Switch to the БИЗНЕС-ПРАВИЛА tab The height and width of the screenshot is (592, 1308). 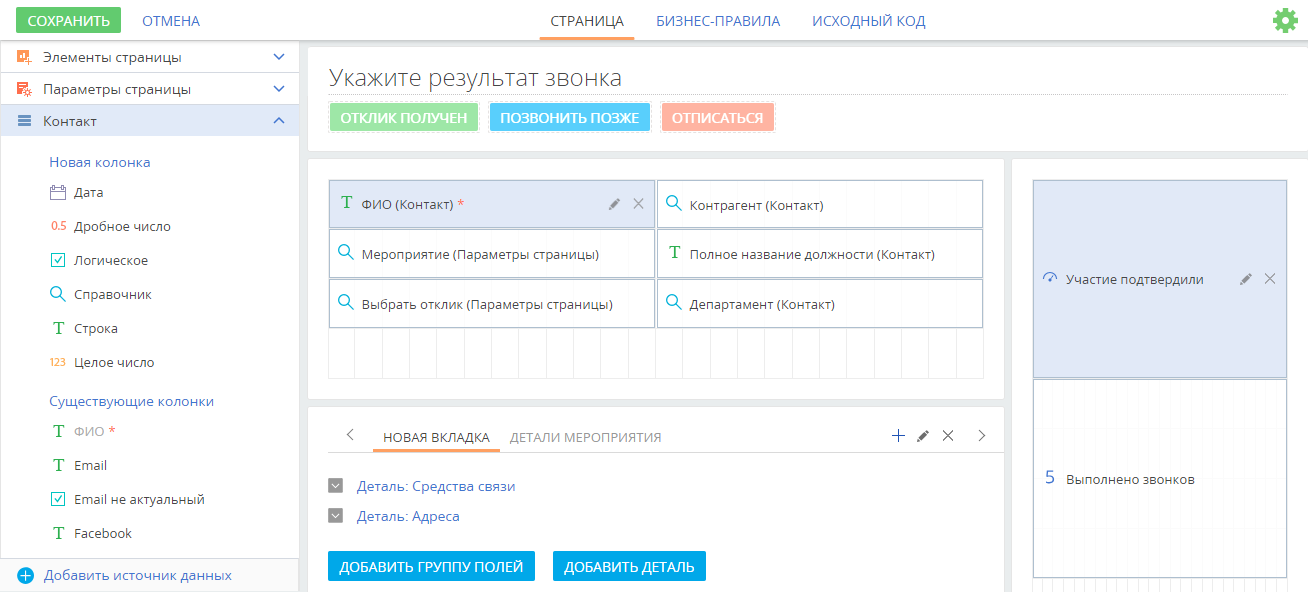[x=718, y=20]
